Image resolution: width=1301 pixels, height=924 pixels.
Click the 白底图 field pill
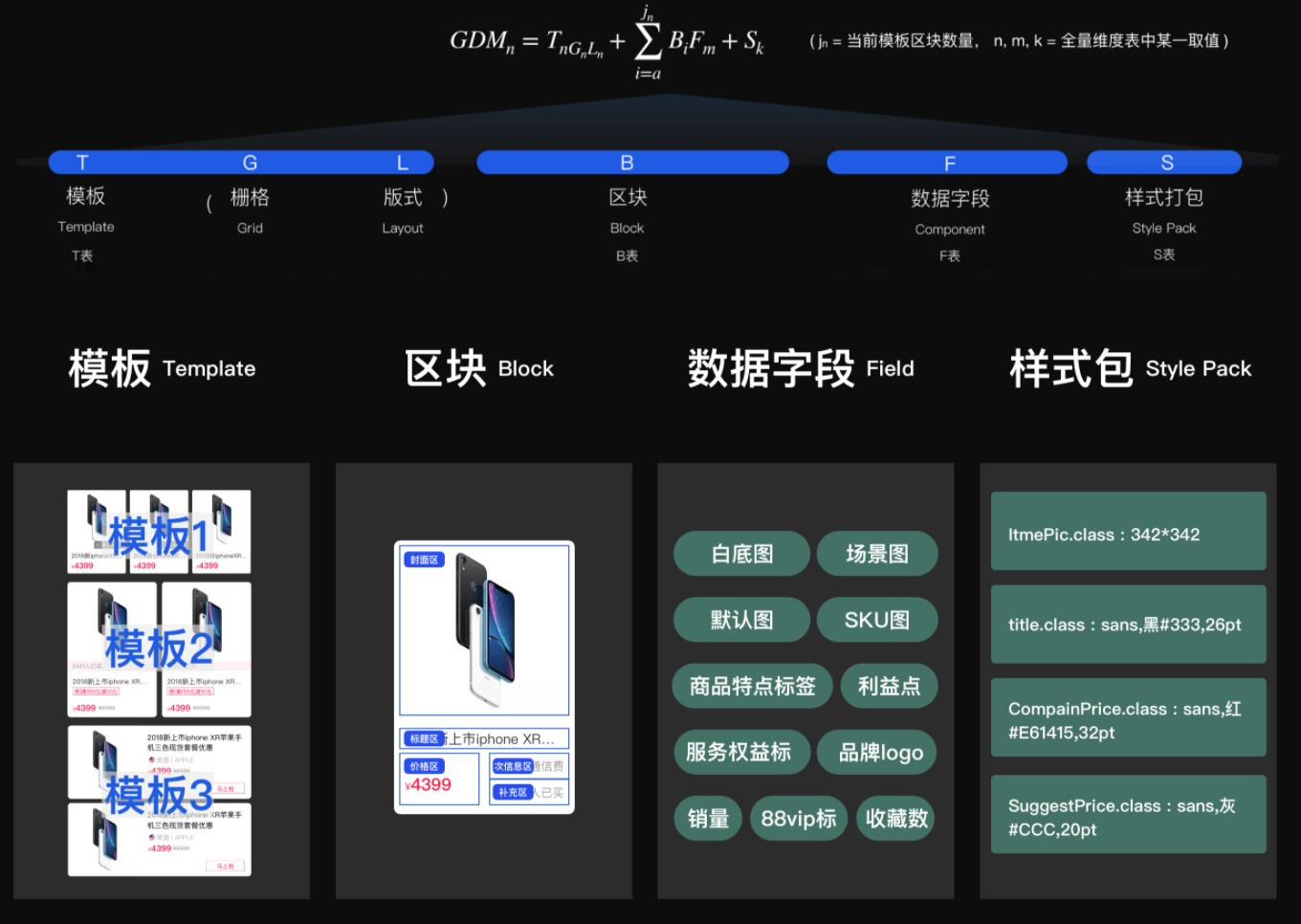[x=741, y=554]
